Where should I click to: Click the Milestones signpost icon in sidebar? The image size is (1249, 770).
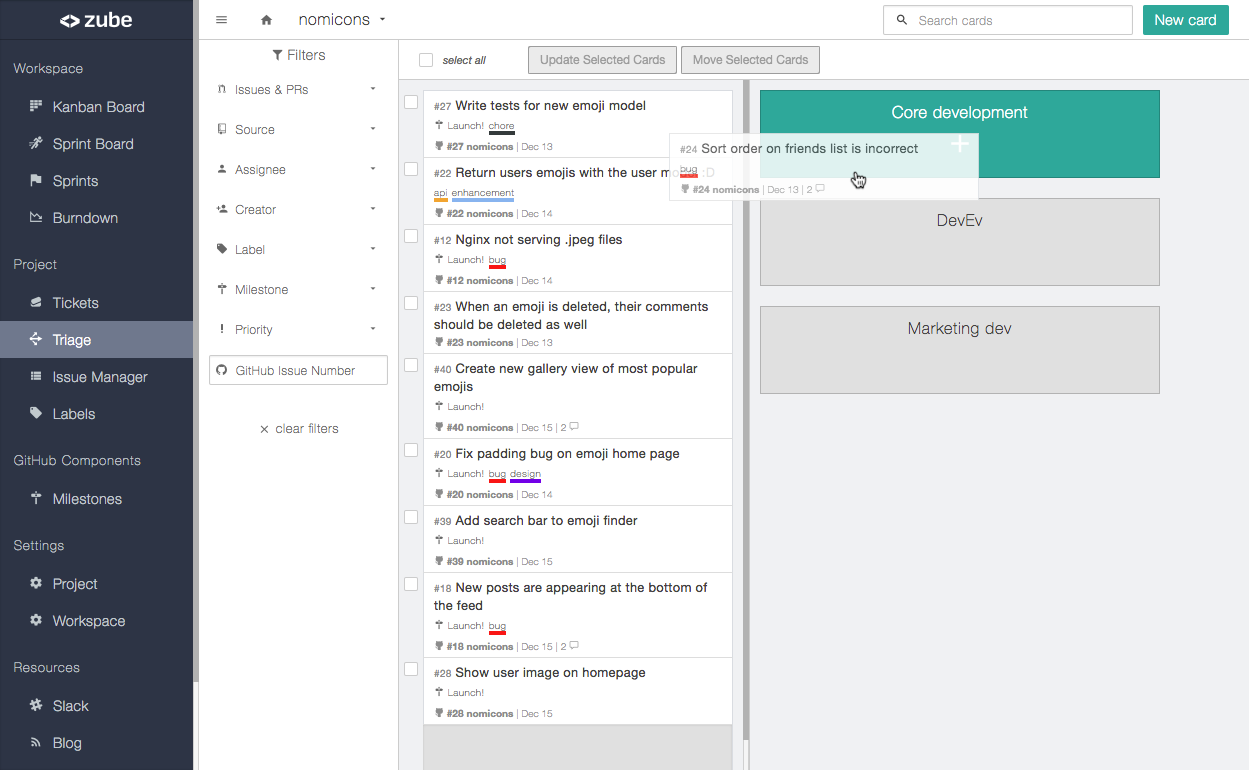point(36,498)
